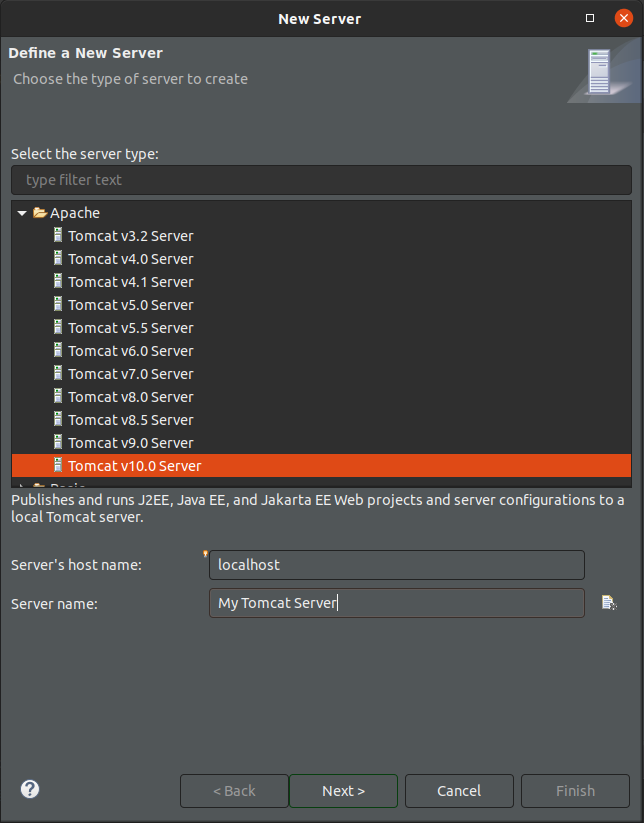The width and height of the screenshot is (644, 823).
Task: Select Tomcat v3.2 Server entry
Action: coord(130,236)
